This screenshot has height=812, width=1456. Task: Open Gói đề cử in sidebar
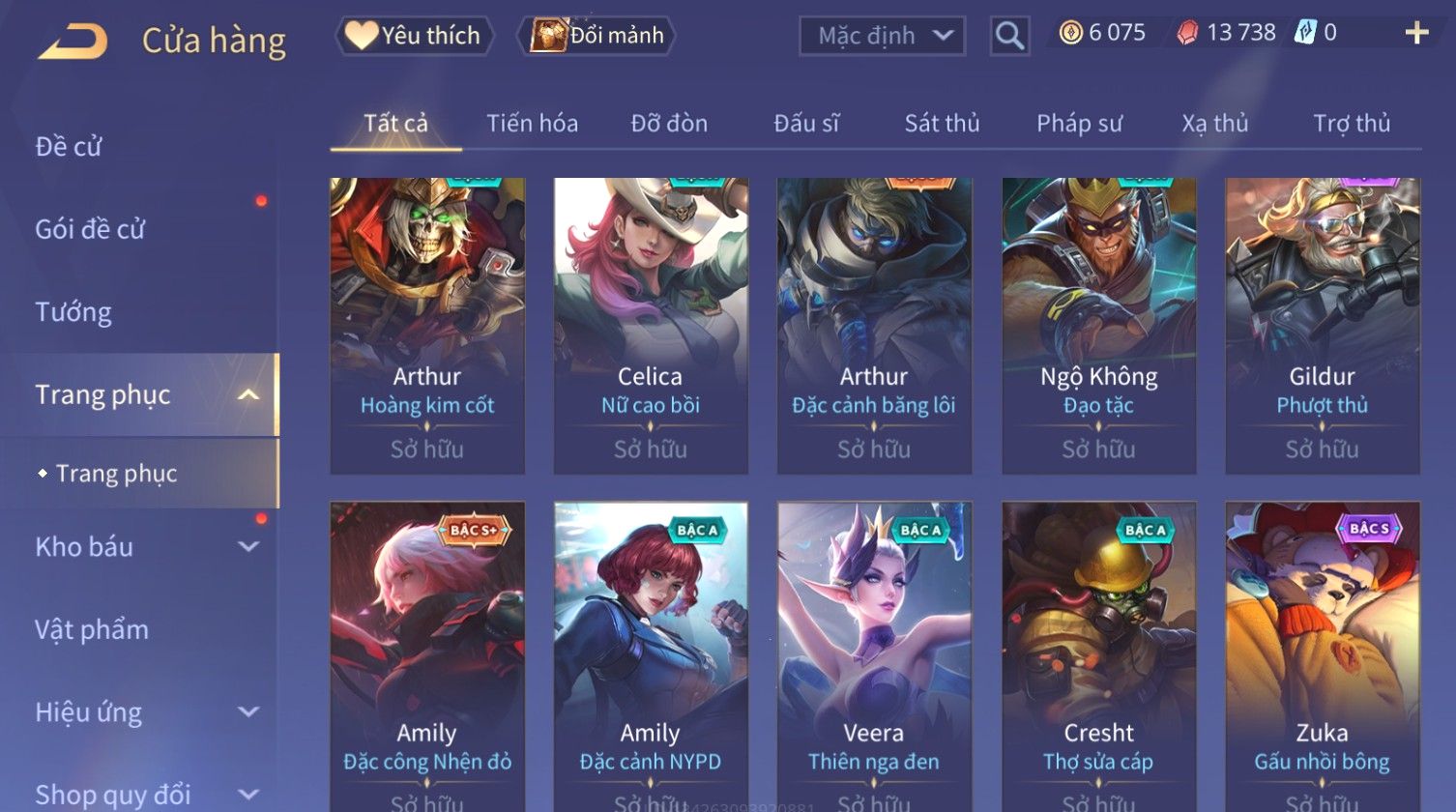coord(90,229)
